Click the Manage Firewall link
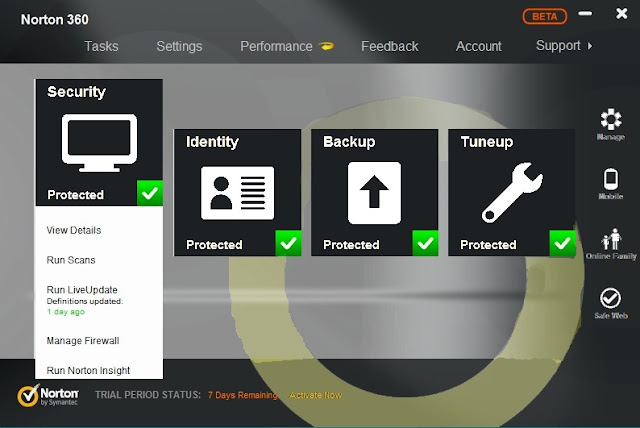The width and height of the screenshot is (640, 428). click(x=83, y=341)
